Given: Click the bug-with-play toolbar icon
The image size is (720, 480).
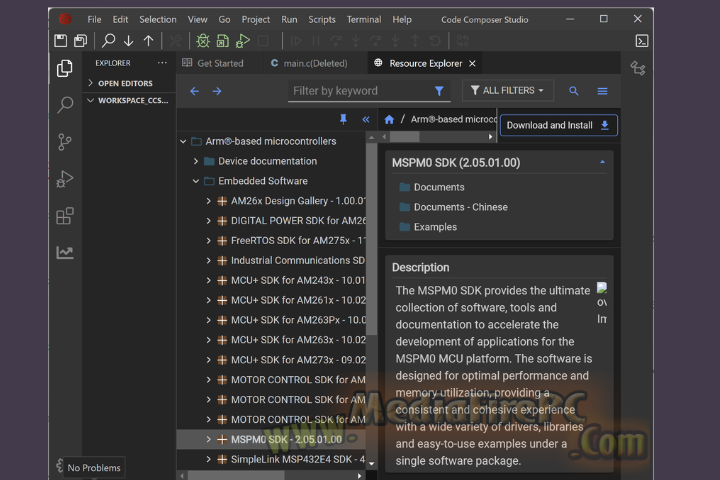Looking at the screenshot, I should (242, 41).
